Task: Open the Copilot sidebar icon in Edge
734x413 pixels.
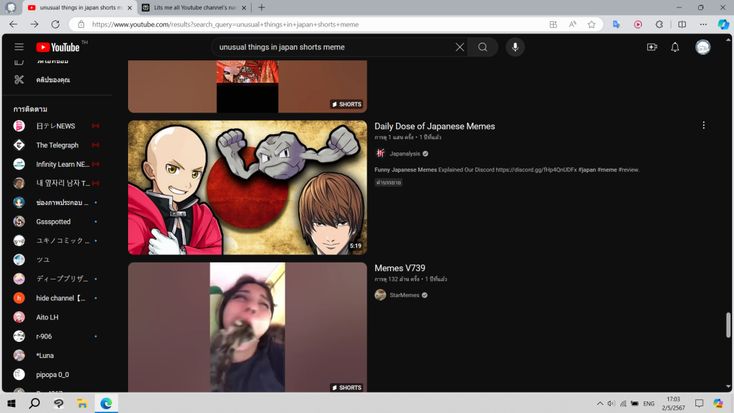Action: coord(723,24)
